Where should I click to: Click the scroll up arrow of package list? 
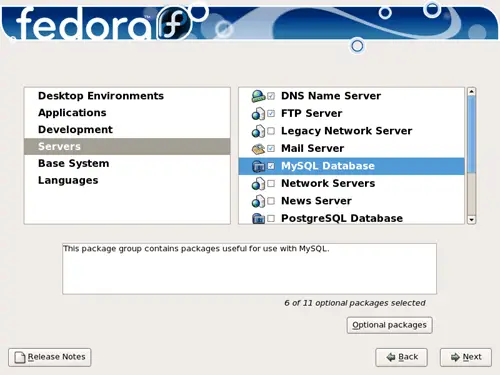pos(471,92)
